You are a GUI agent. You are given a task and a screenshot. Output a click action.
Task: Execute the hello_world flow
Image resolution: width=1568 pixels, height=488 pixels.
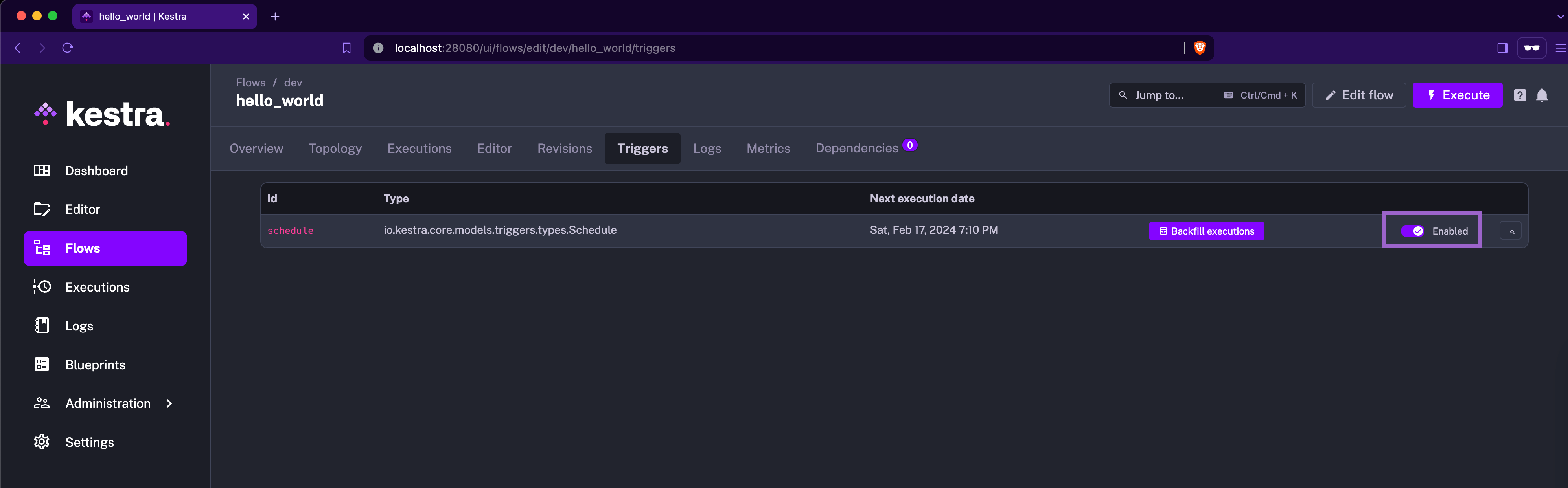coord(1457,95)
